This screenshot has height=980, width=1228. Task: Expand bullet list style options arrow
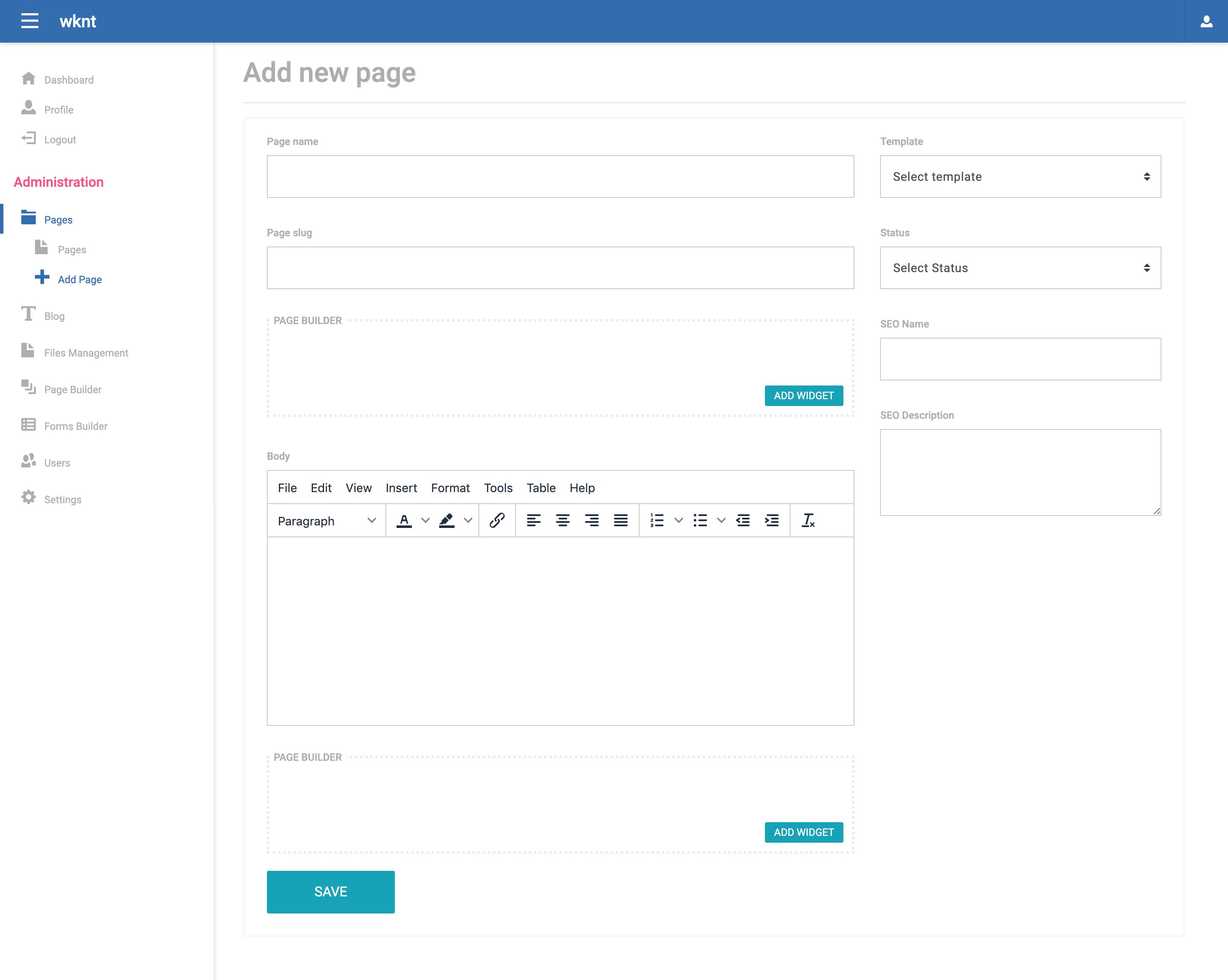click(x=721, y=521)
